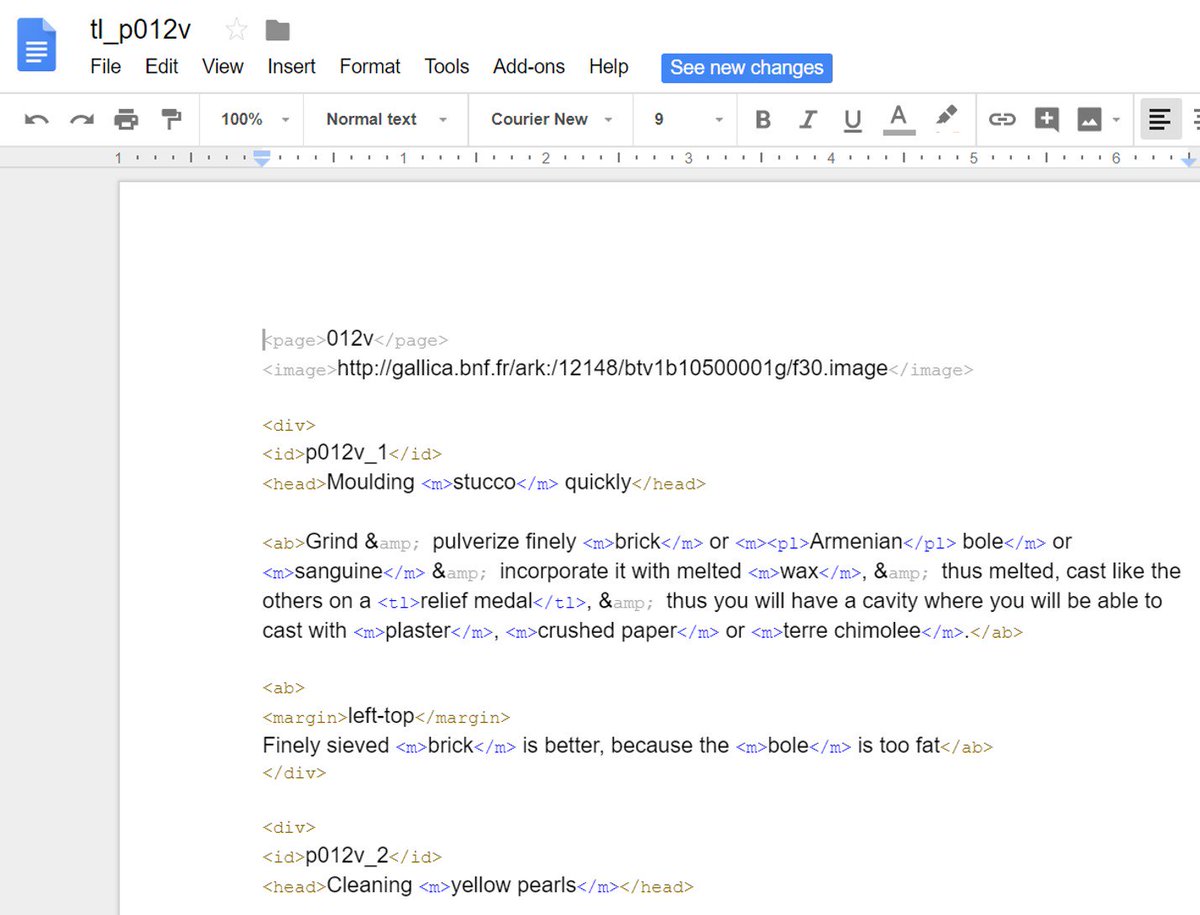Image resolution: width=1200 pixels, height=915 pixels.
Task: Open the text color picker
Action: click(x=899, y=120)
